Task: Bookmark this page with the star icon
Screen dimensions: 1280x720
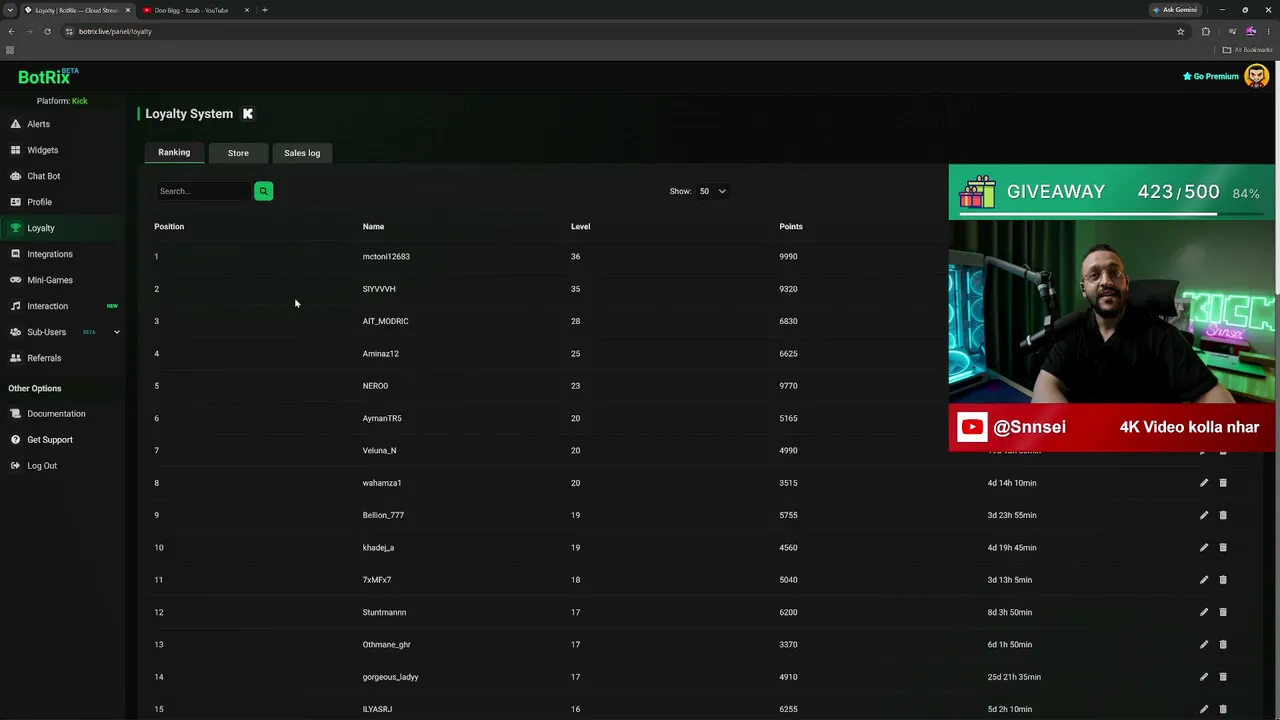Action: tap(1180, 31)
